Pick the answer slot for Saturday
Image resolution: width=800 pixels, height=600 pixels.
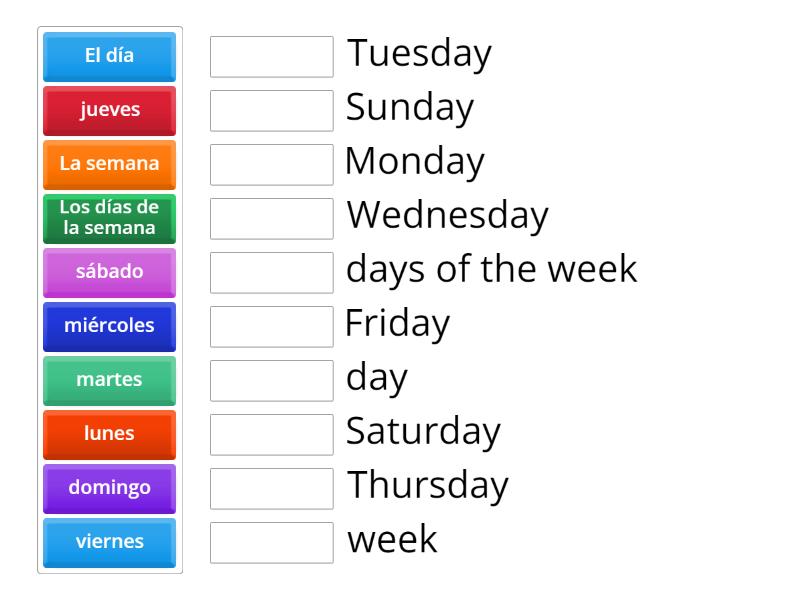pyautogui.click(x=272, y=435)
